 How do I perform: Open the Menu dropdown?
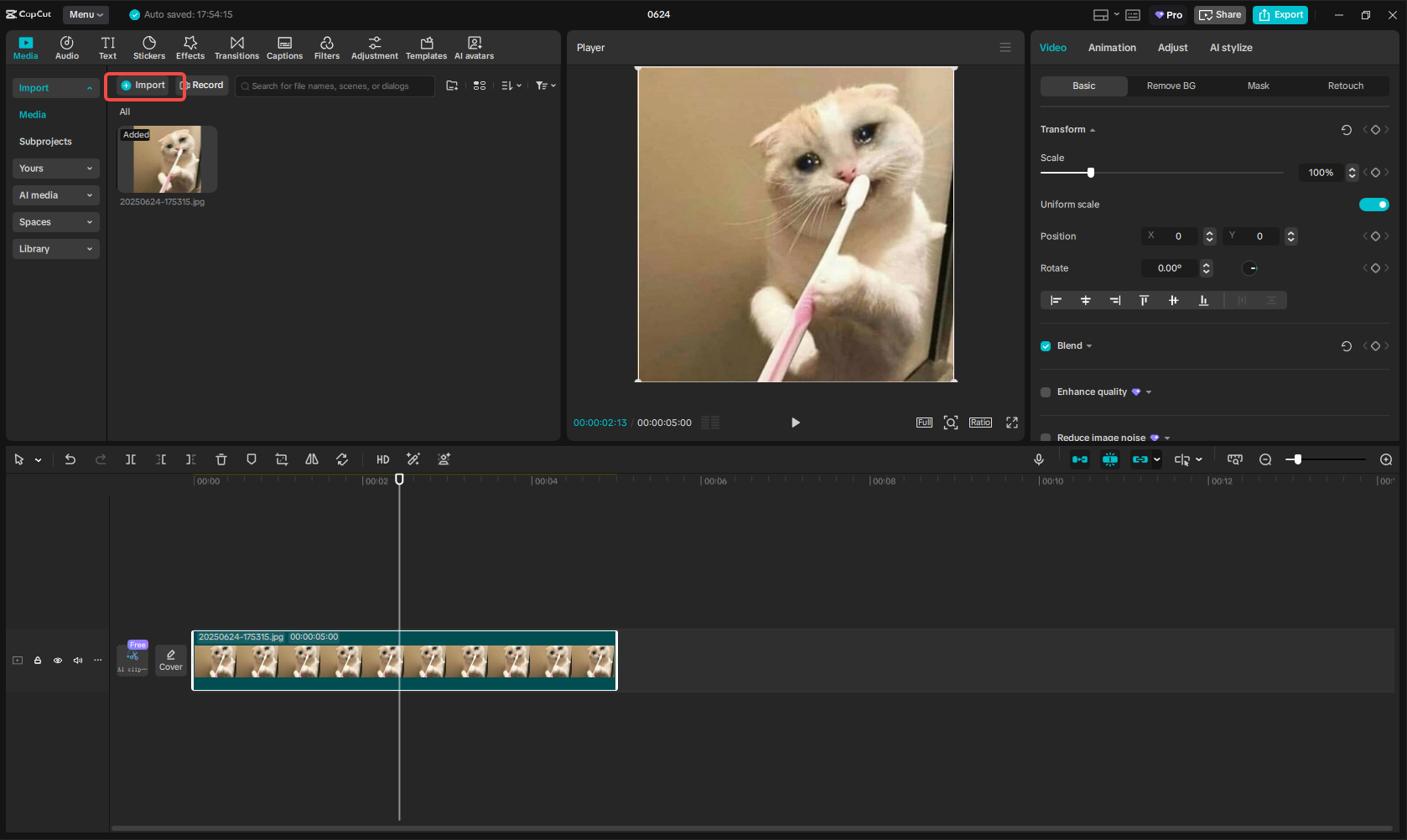85,14
